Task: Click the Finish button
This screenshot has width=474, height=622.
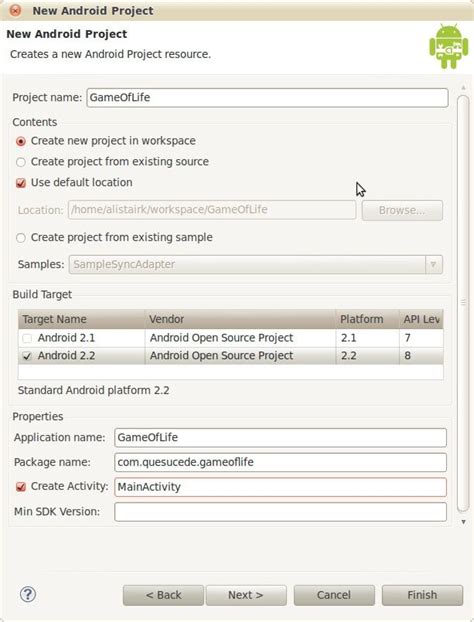Action: pos(422,595)
